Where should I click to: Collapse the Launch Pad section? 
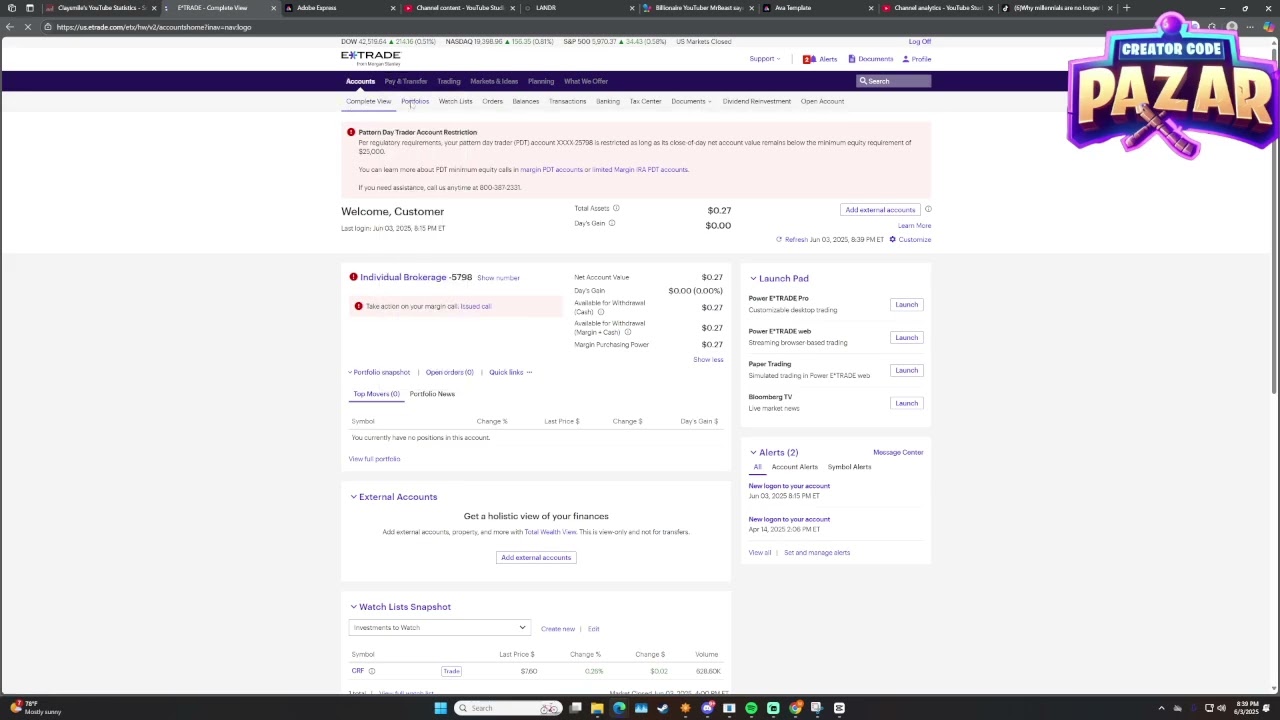753,278
